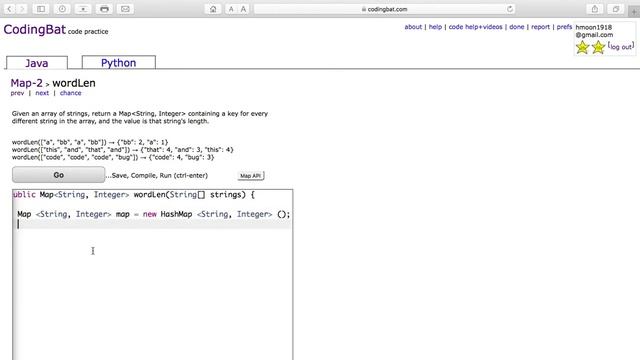Open the CodingBat home logo link
The width and height of the screenshot is (640, 360).
pos(34,29)
